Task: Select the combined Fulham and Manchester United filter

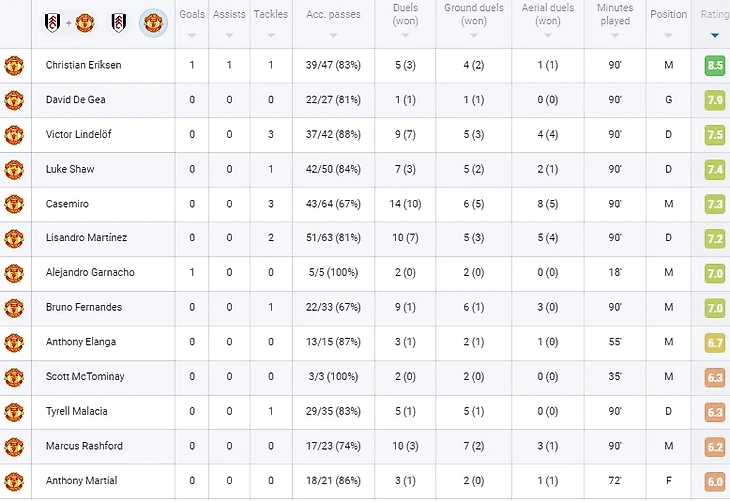Action: click(67, 20)
